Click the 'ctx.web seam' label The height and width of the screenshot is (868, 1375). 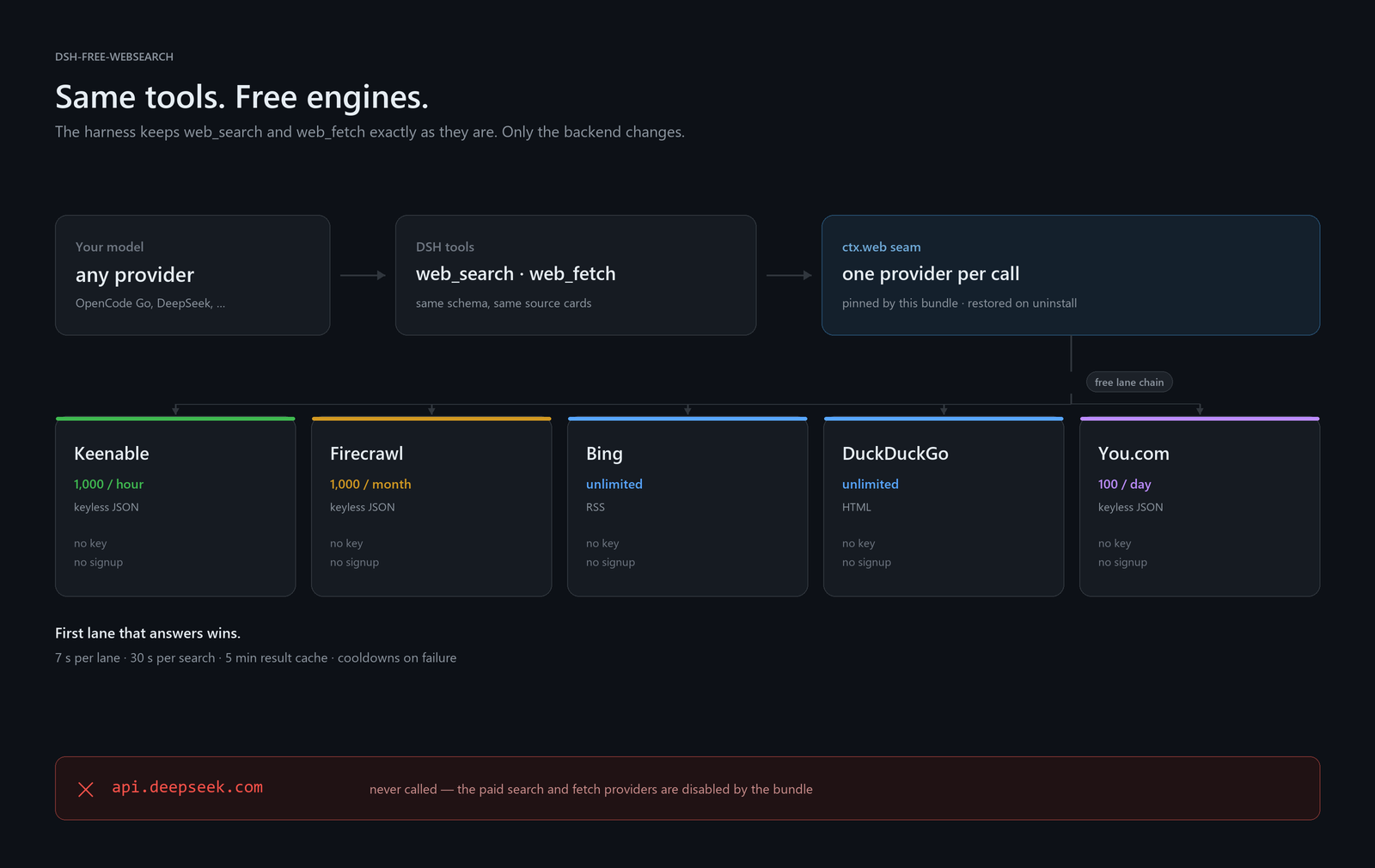[x=882, y=248]
